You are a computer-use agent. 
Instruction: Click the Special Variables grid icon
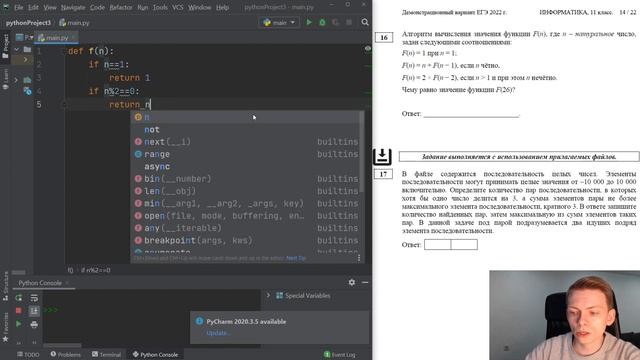280,296
